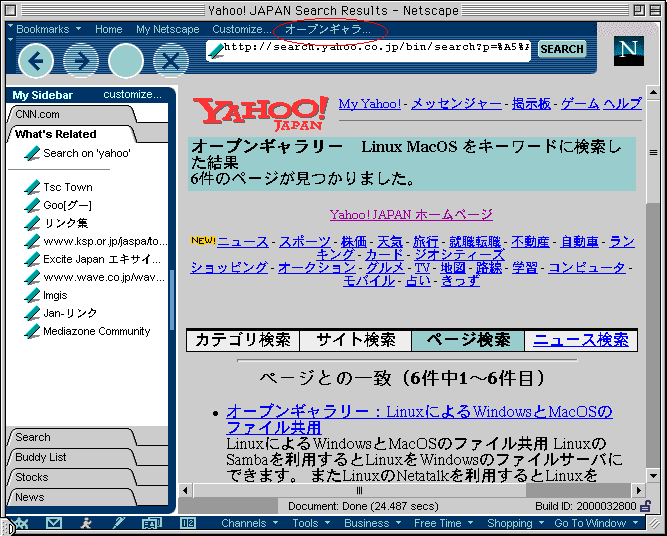
Task: Expand the Go To Window dropdown
Action: coord(596,523)
